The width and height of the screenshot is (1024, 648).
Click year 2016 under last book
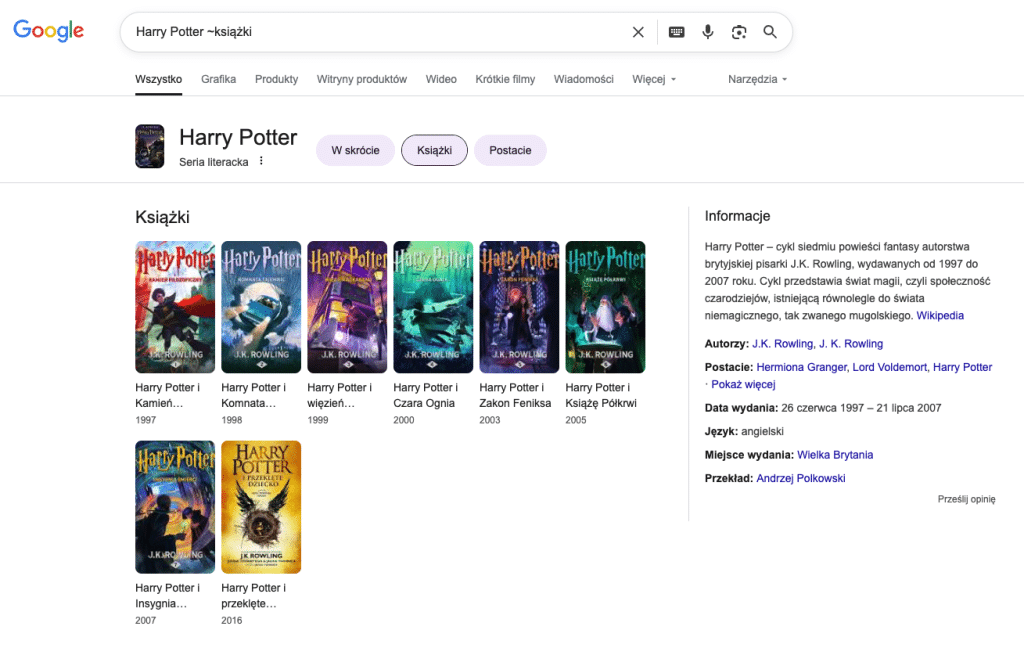(x=232, y=621)
